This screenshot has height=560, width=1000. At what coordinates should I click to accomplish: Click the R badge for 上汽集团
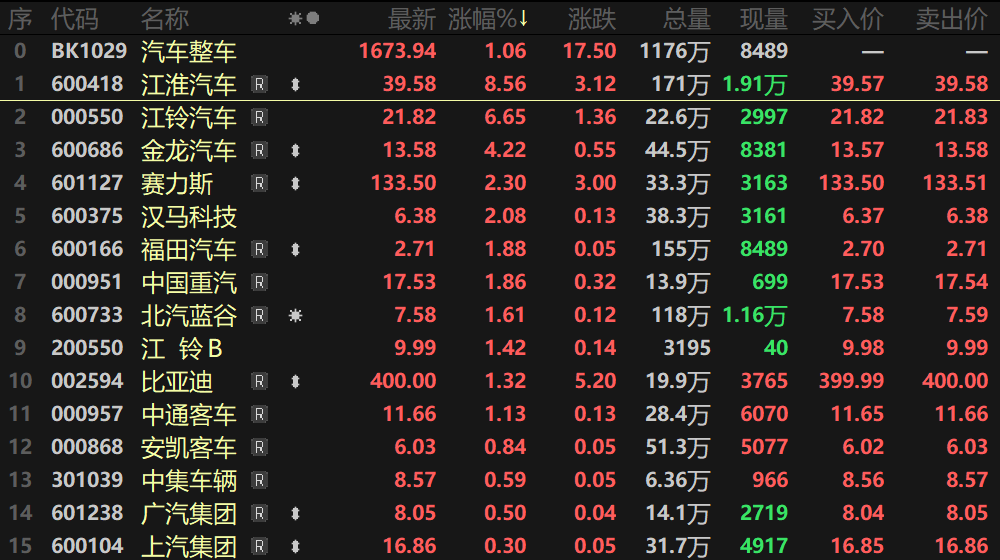tap(260, 547)
